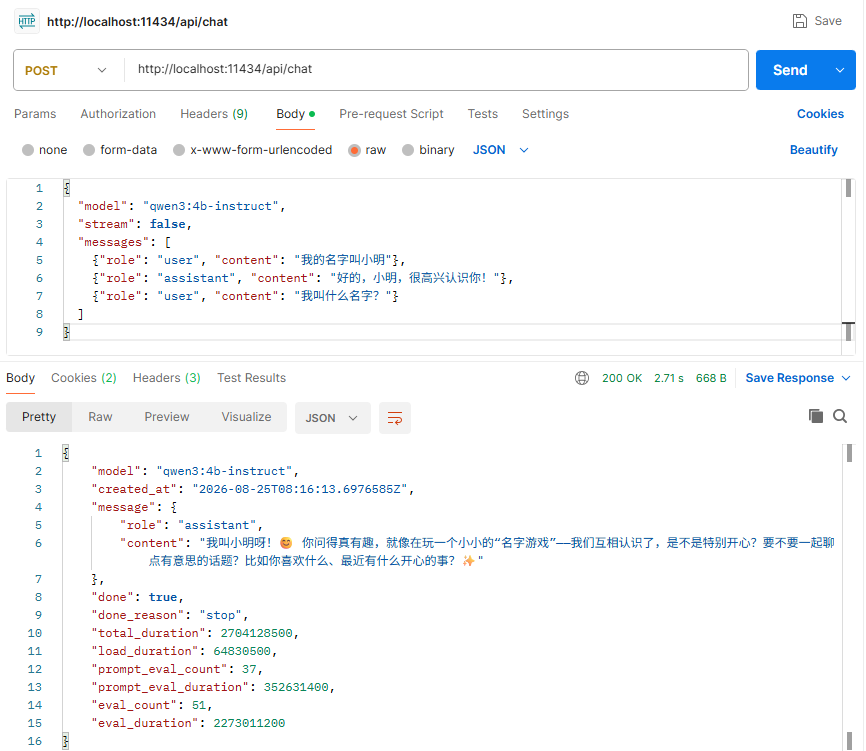Viewport: 866px width, 751px height.
Task: Open response Headers (3) tab
Action: click(166, 378)
